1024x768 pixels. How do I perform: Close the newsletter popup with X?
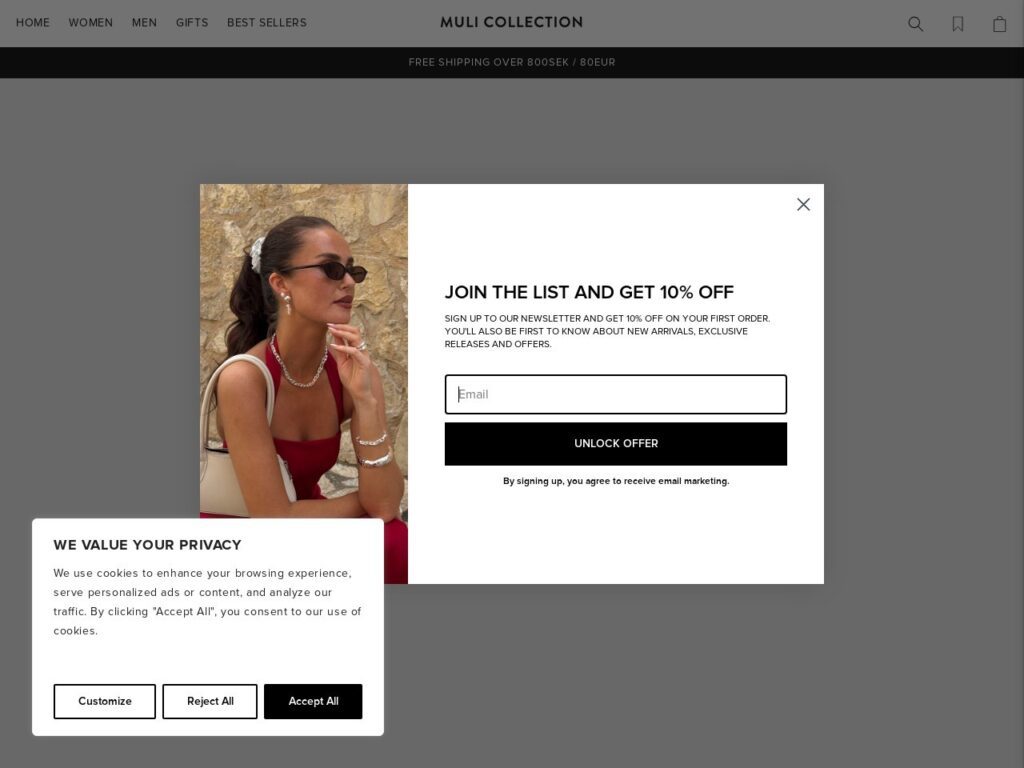pyautogui.click(x=803, y=204)
